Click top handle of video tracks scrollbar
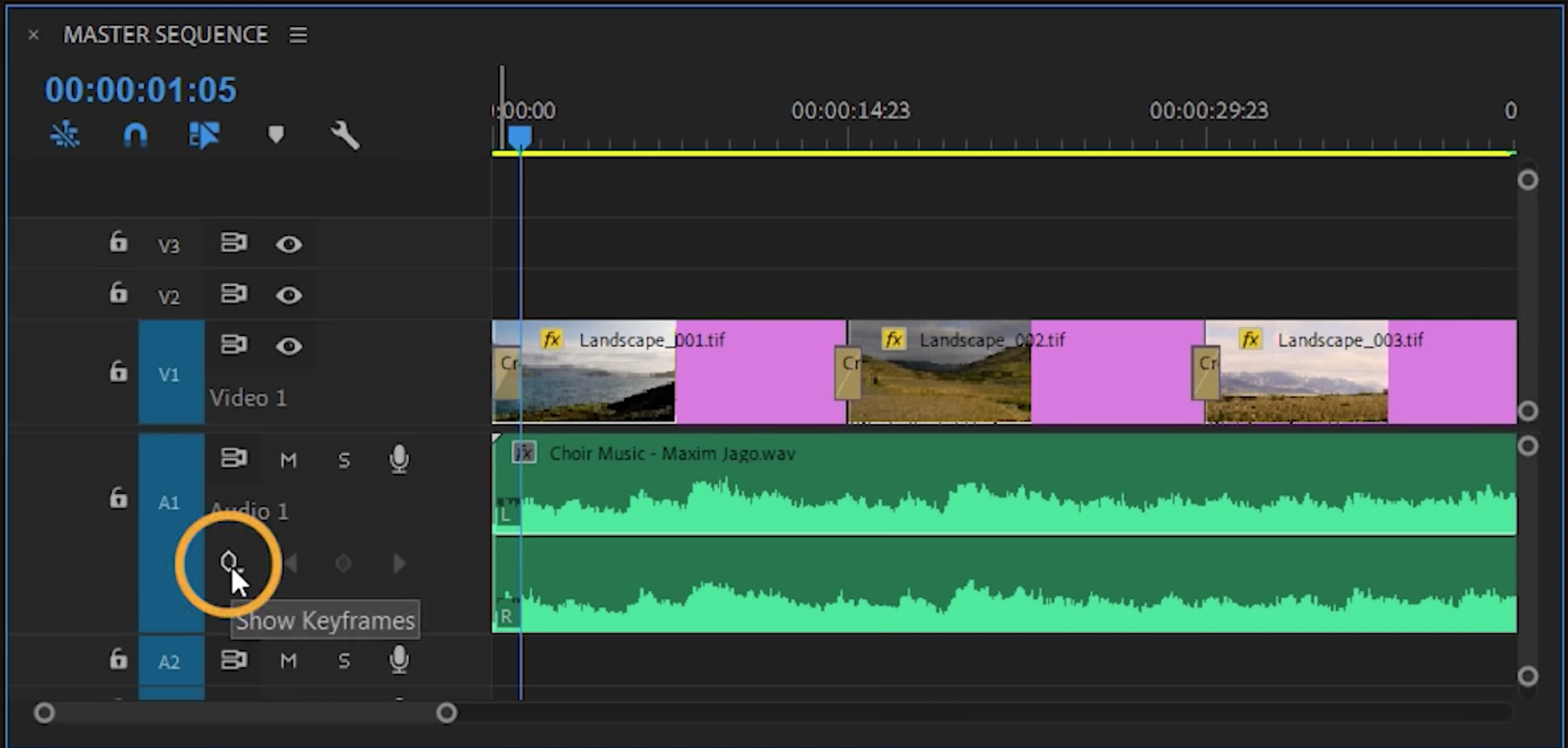The height and width of the screenshot is (748, 1568). pos(1527,180)
